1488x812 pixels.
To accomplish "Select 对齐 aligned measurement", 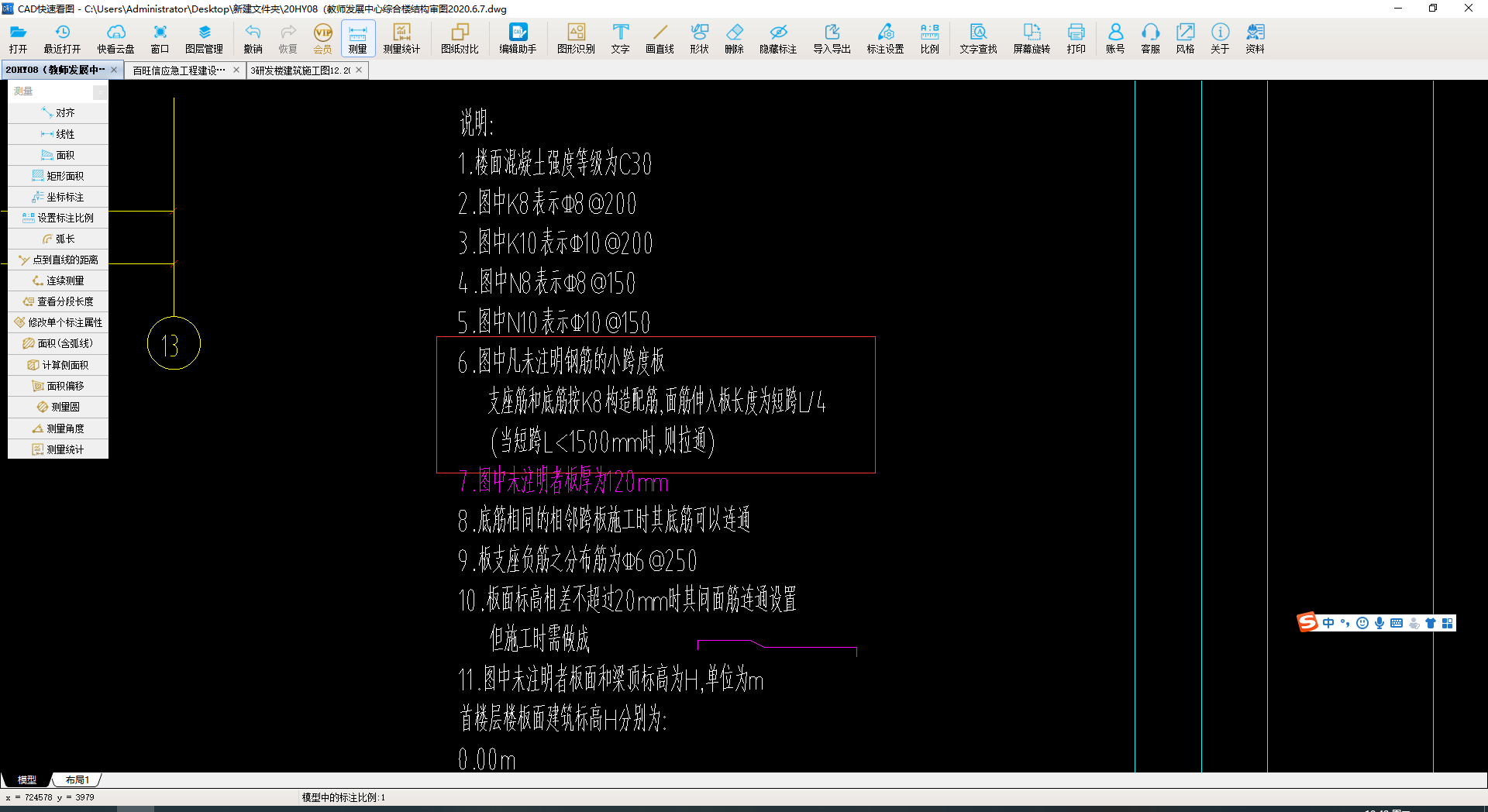I will pyautogui.click(x=58, y=113).
